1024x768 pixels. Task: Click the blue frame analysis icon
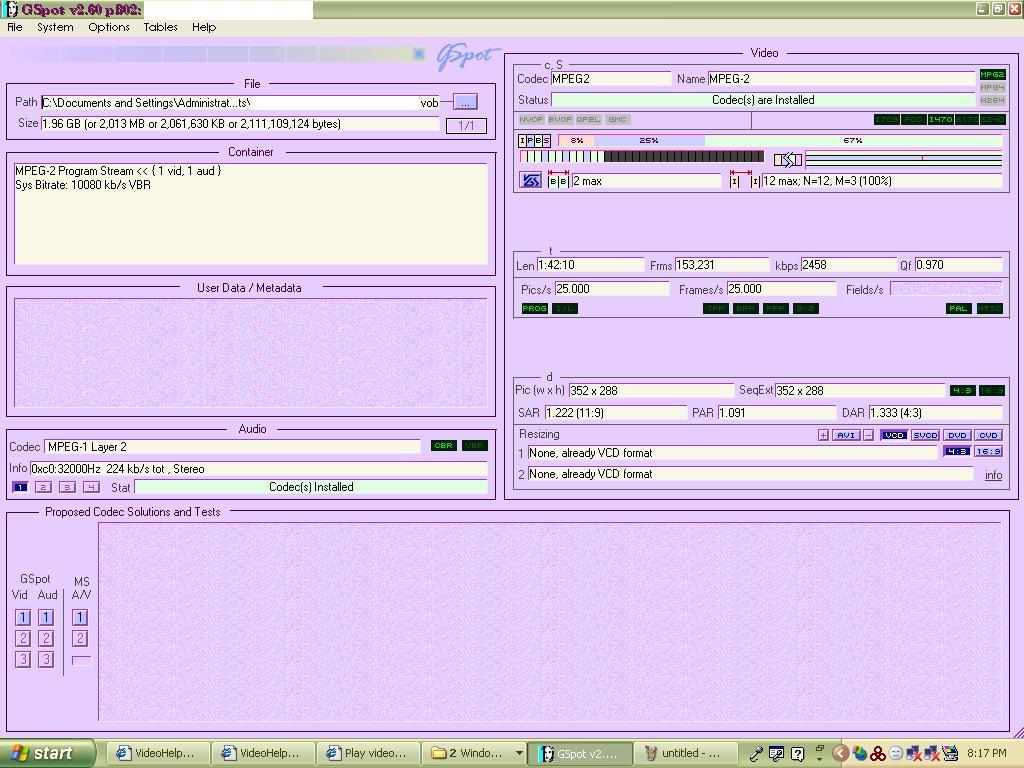tap(530, 180)
